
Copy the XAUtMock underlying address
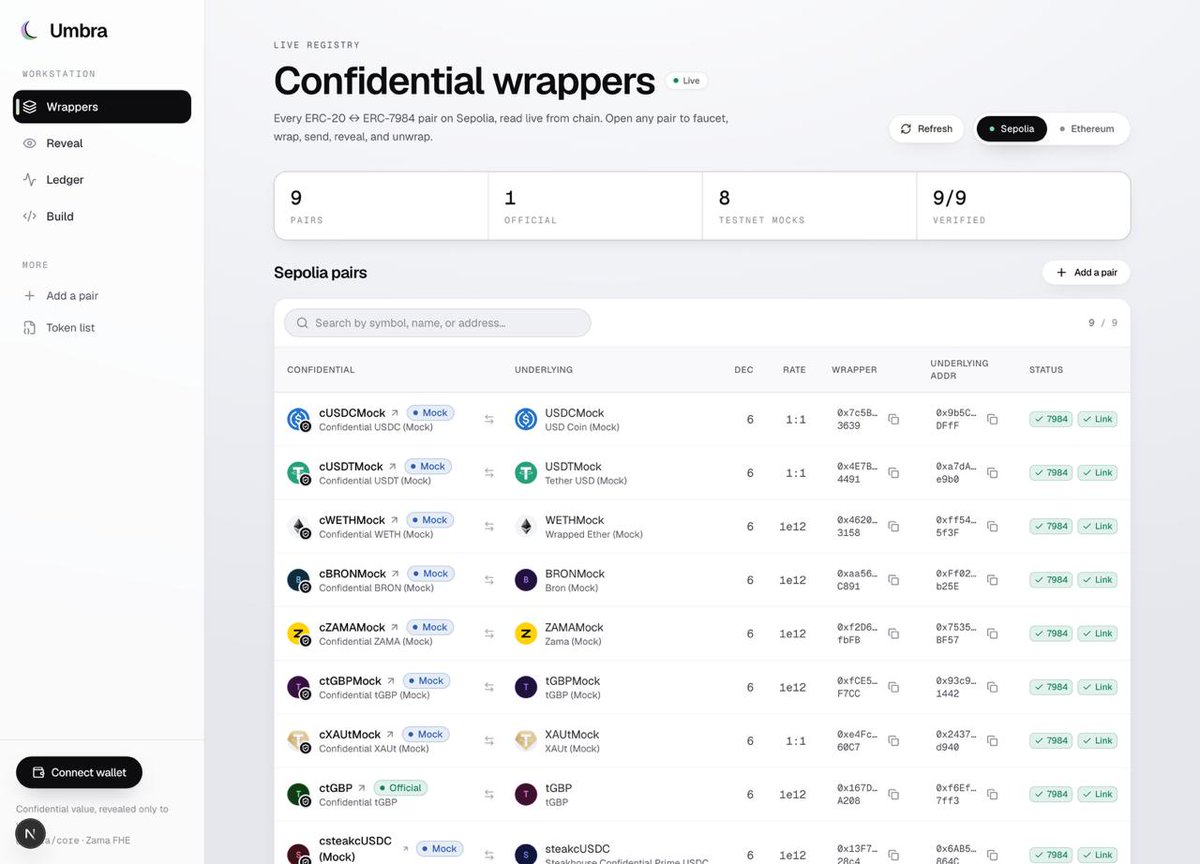pyautogui.click(x=992, y=741)
